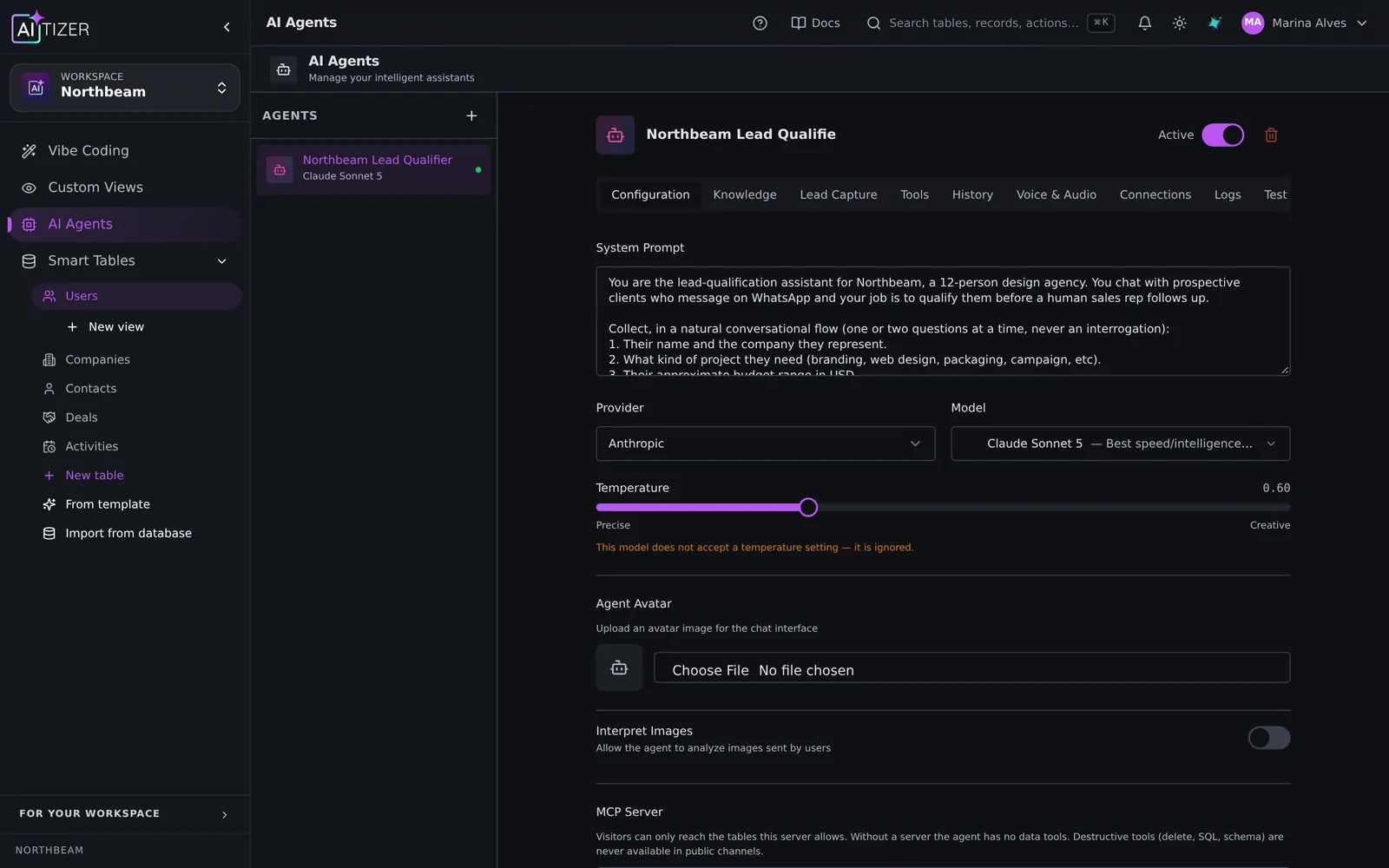Open the Marina Alves user menu

click(1304, 23)
